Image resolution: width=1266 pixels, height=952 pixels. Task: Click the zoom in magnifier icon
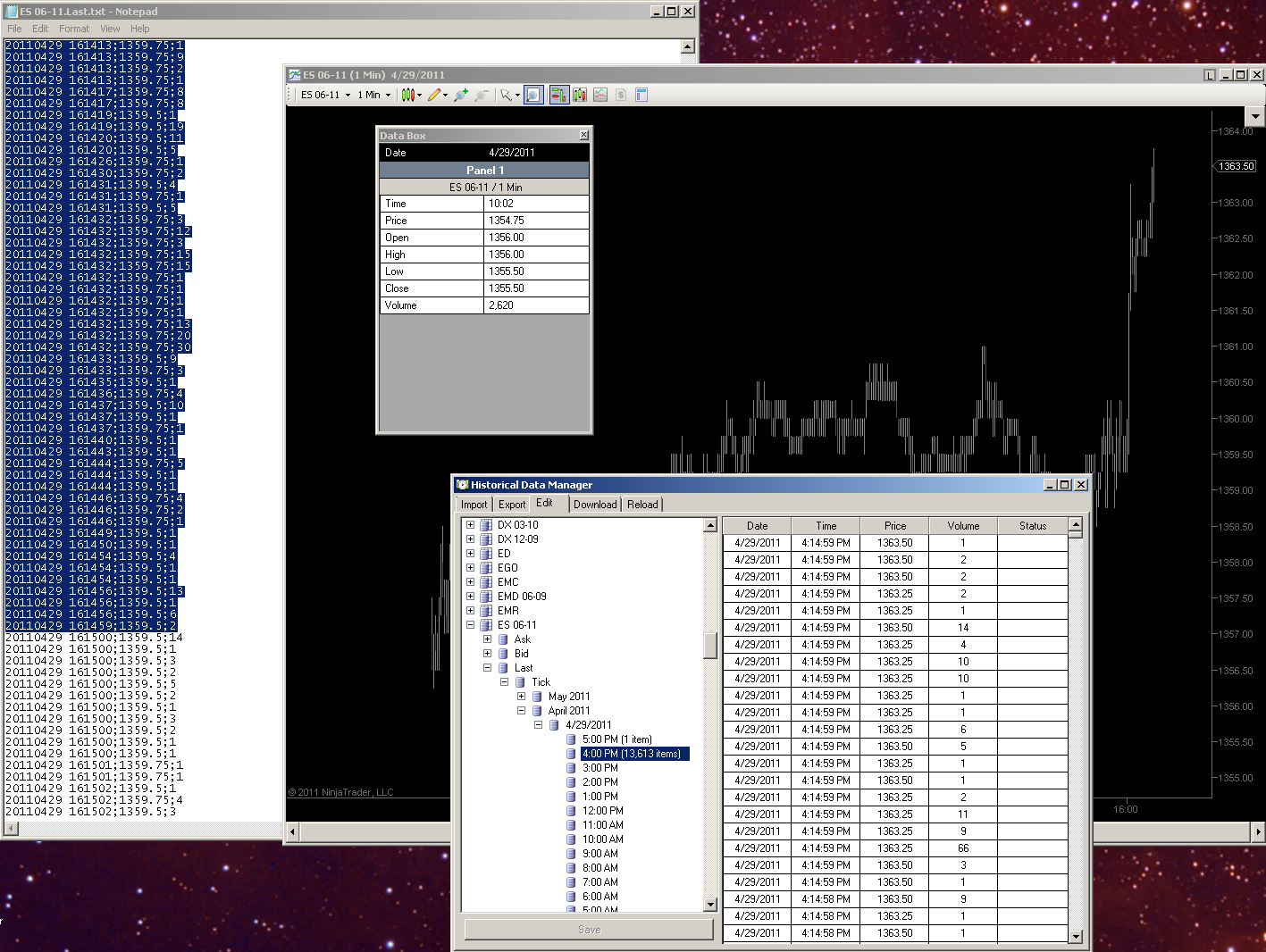click(x=460, y=95)
